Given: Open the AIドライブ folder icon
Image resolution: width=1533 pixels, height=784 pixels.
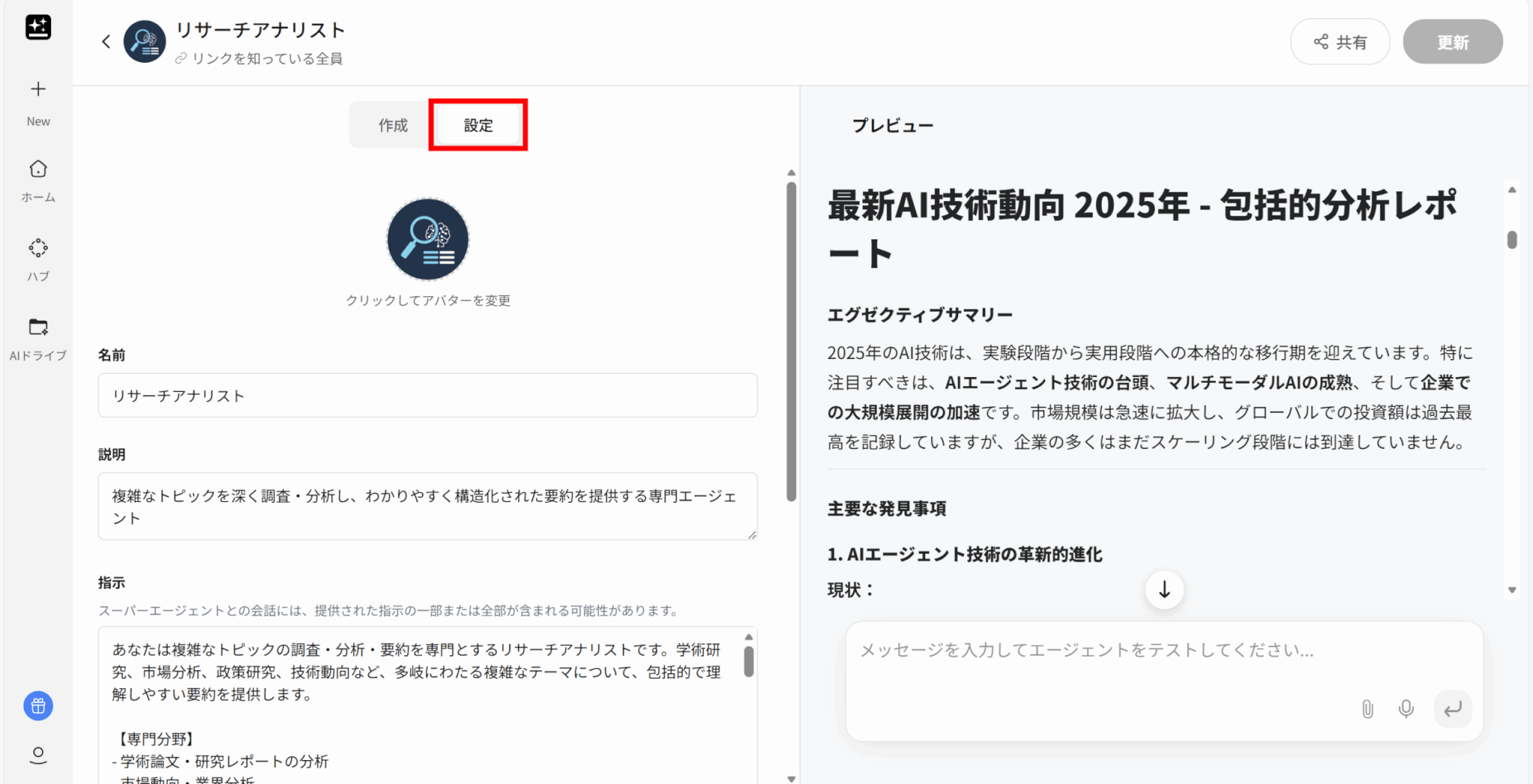Looking at the screenshot, I should coord(38,328).
